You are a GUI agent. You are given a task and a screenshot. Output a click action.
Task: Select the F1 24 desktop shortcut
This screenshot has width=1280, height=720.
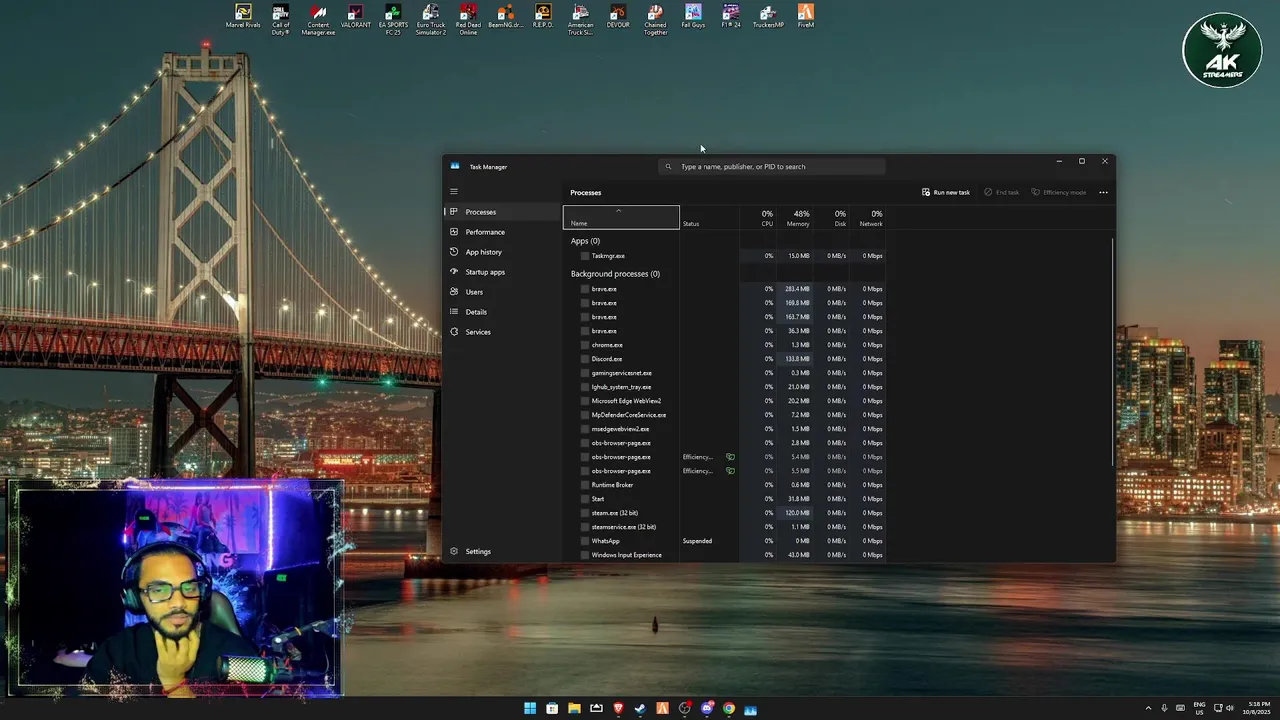(x=731, y=16)
